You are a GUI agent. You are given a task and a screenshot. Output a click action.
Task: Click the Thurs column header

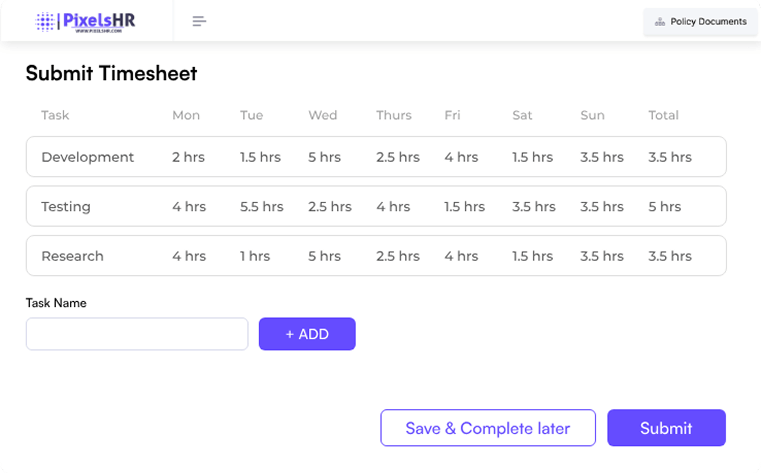[x=394, y=115]
